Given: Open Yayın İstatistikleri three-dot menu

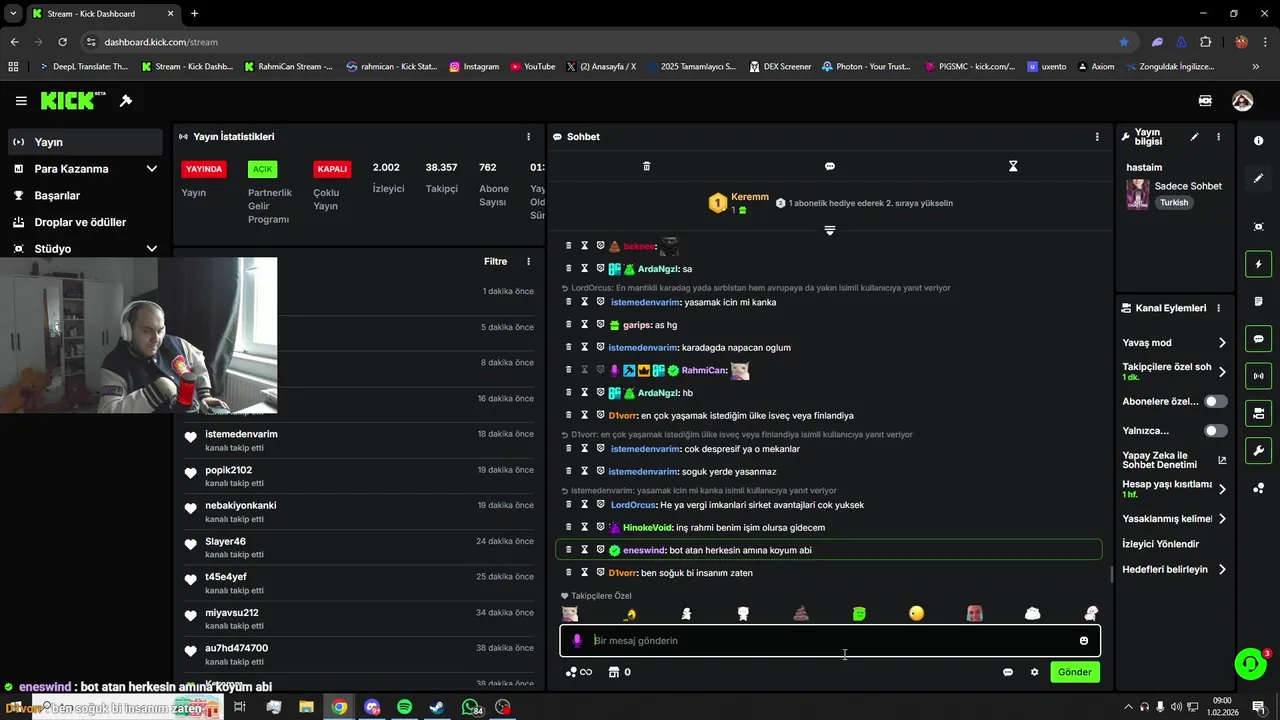Looking at the screenshot, I should 529,137.
